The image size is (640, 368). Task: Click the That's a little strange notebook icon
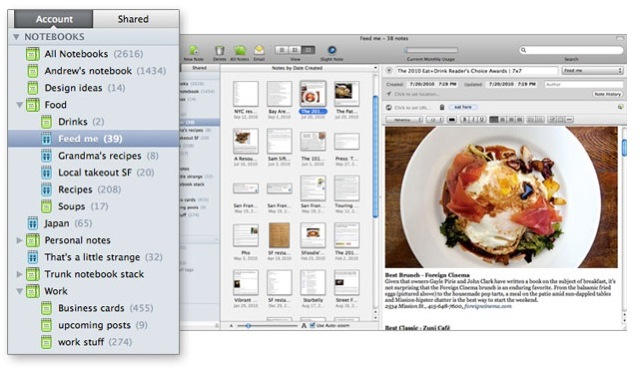33,257
